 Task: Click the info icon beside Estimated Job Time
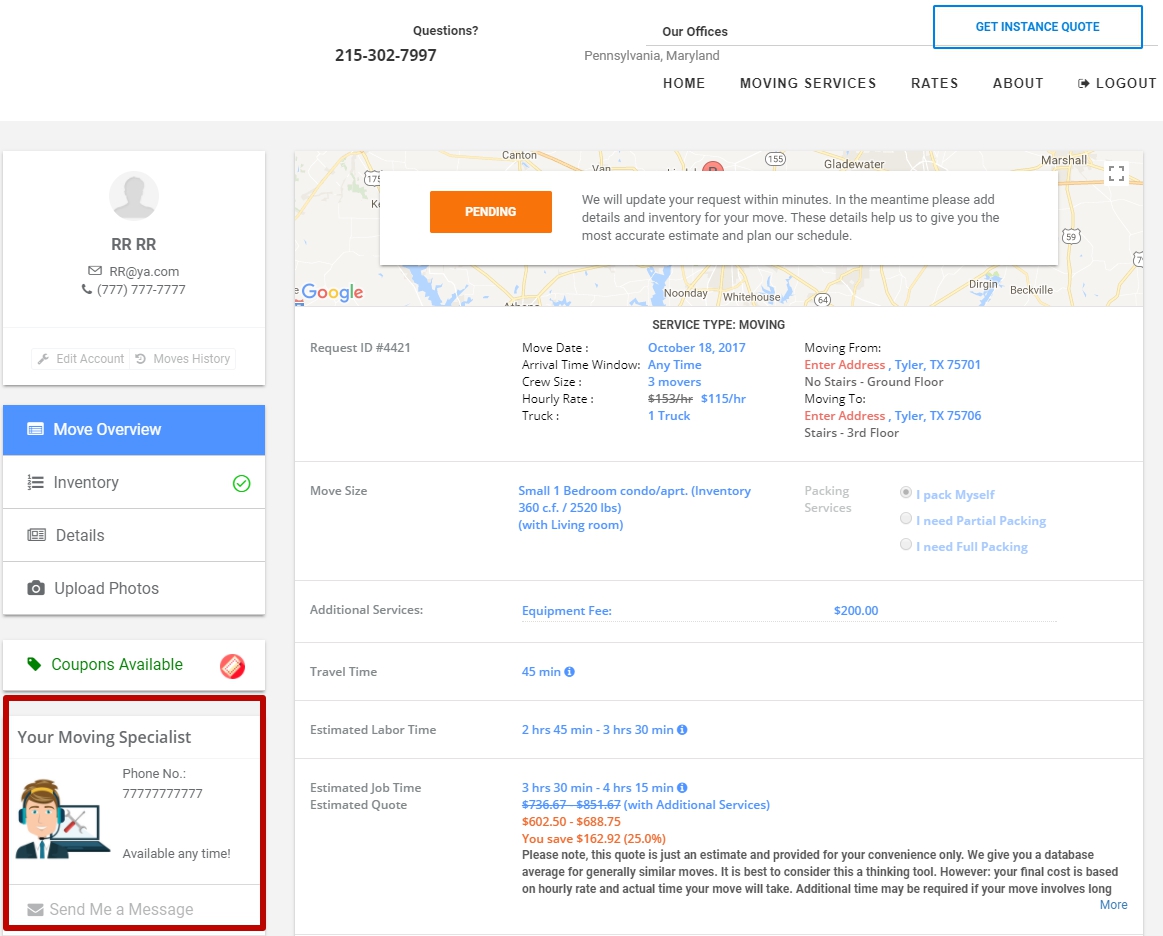click(x=682, y=788)
